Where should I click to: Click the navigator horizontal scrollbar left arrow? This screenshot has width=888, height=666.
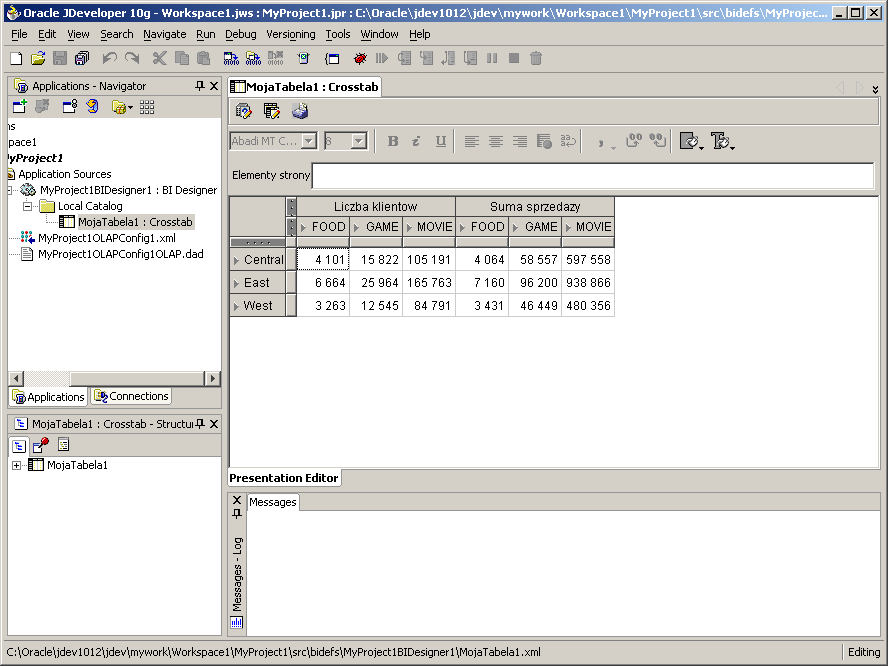[16, 378]
